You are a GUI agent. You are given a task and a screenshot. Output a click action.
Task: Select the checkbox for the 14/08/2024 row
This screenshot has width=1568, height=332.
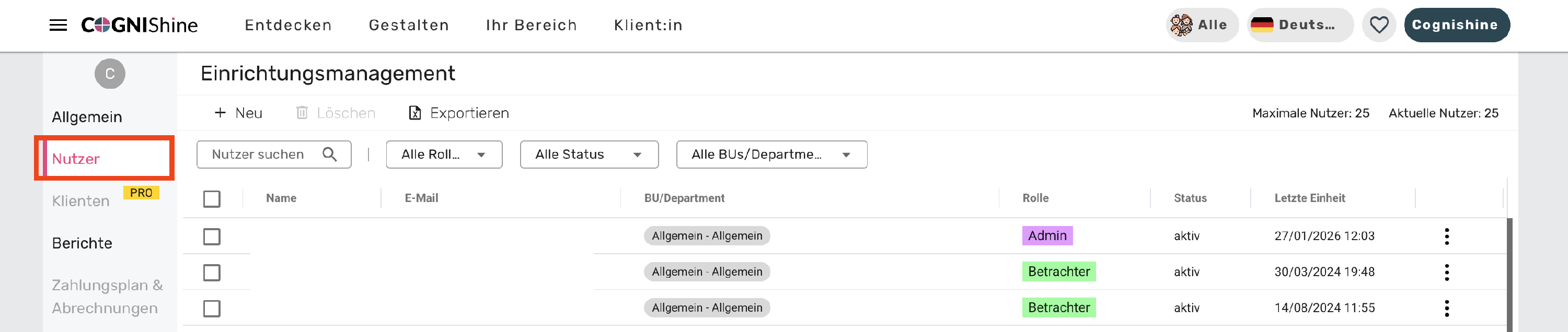click(212, 307)
